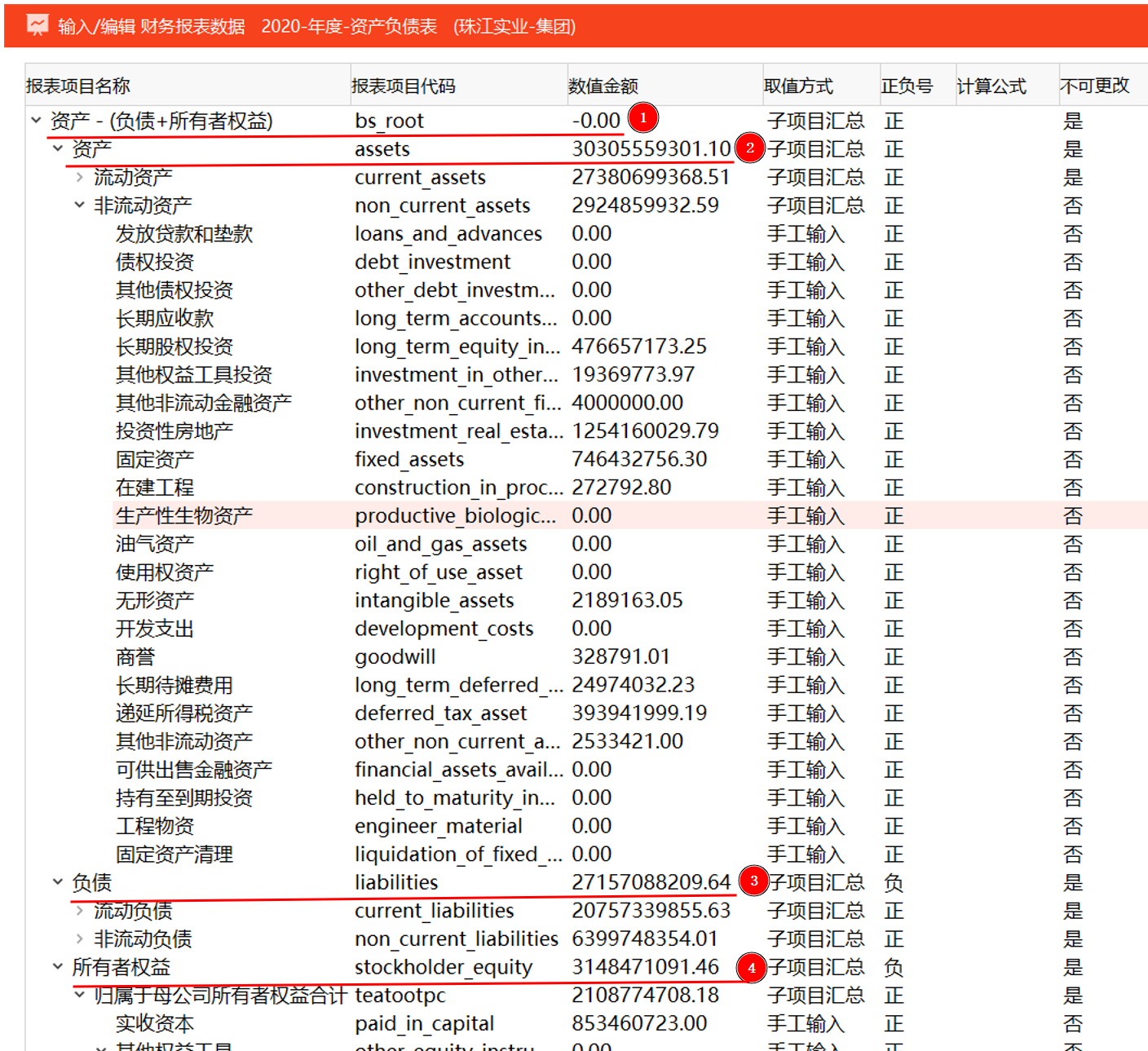Image resolution: width=1148 pixels, height=1051 pixels.
Task: Click amount 1254160029.79 for investment real estate
Action: pos(646,431)
